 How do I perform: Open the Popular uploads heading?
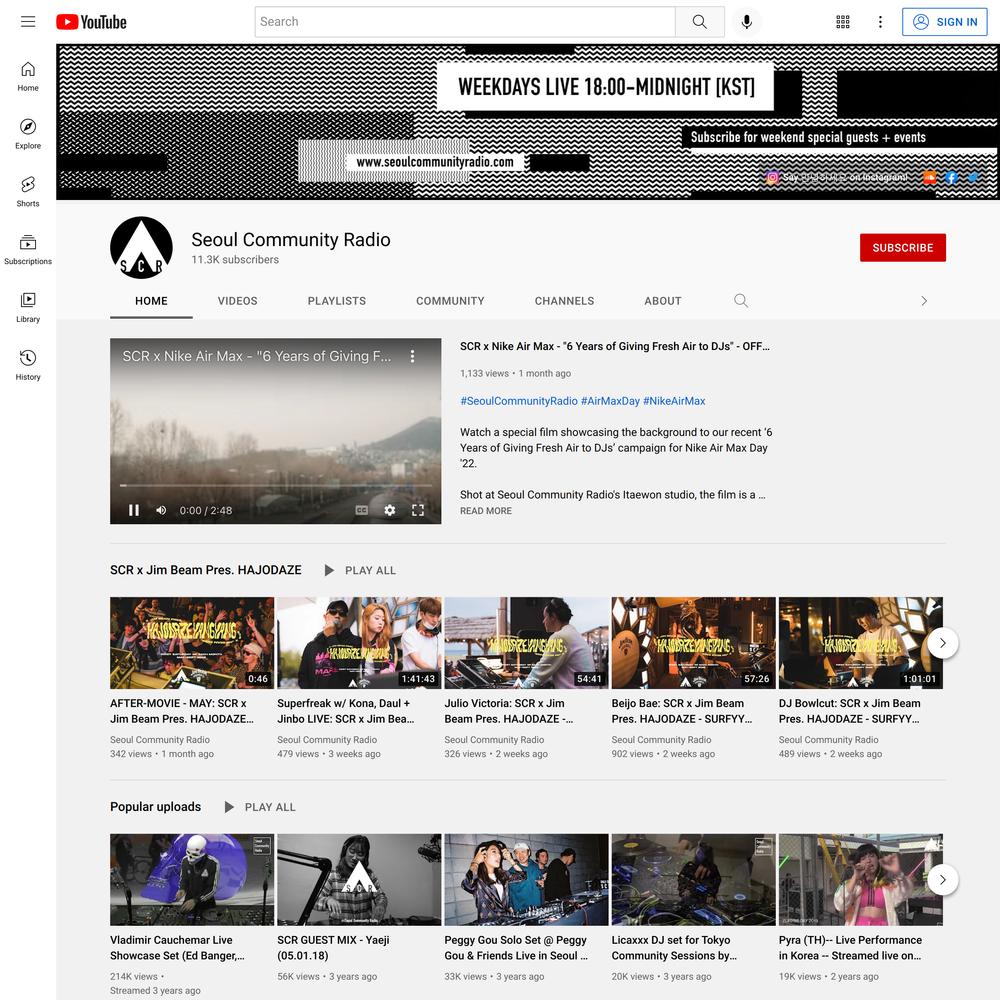tap(156, 807)
